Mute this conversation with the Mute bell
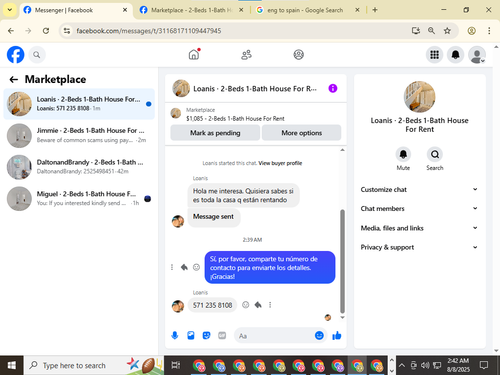The height and width of the screenshot is (375, 500). (x=403, y=154)
